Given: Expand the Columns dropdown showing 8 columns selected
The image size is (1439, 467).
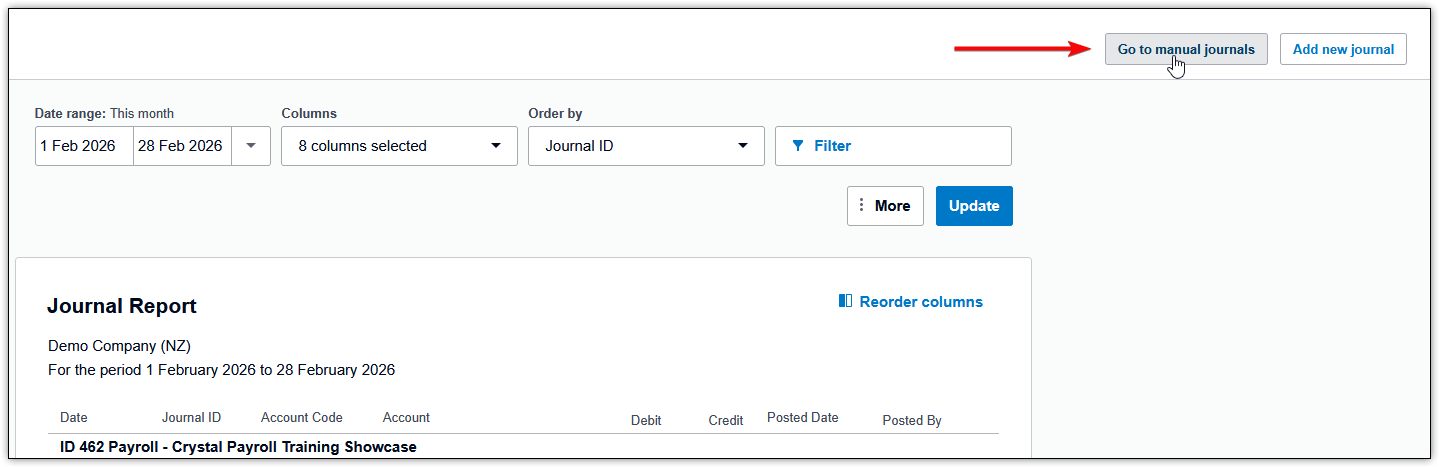Looking at the screenshot, I should tap(399, 146).
